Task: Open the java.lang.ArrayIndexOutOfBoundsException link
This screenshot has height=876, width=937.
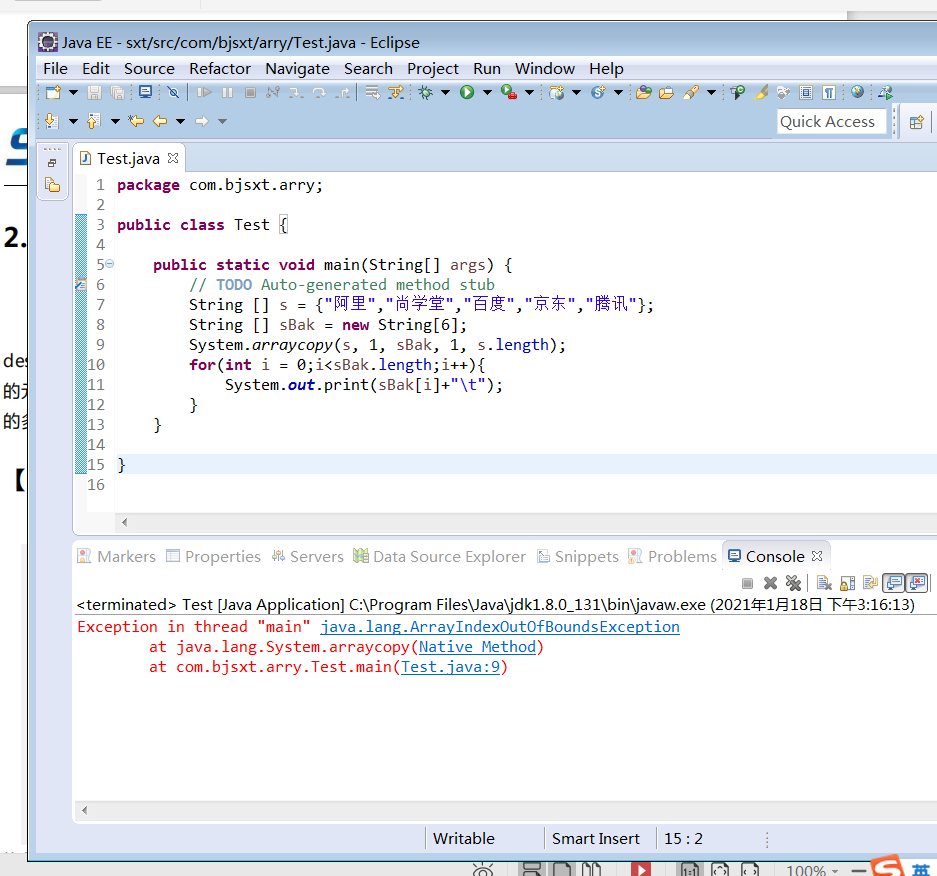Action: tap(500, 627)
